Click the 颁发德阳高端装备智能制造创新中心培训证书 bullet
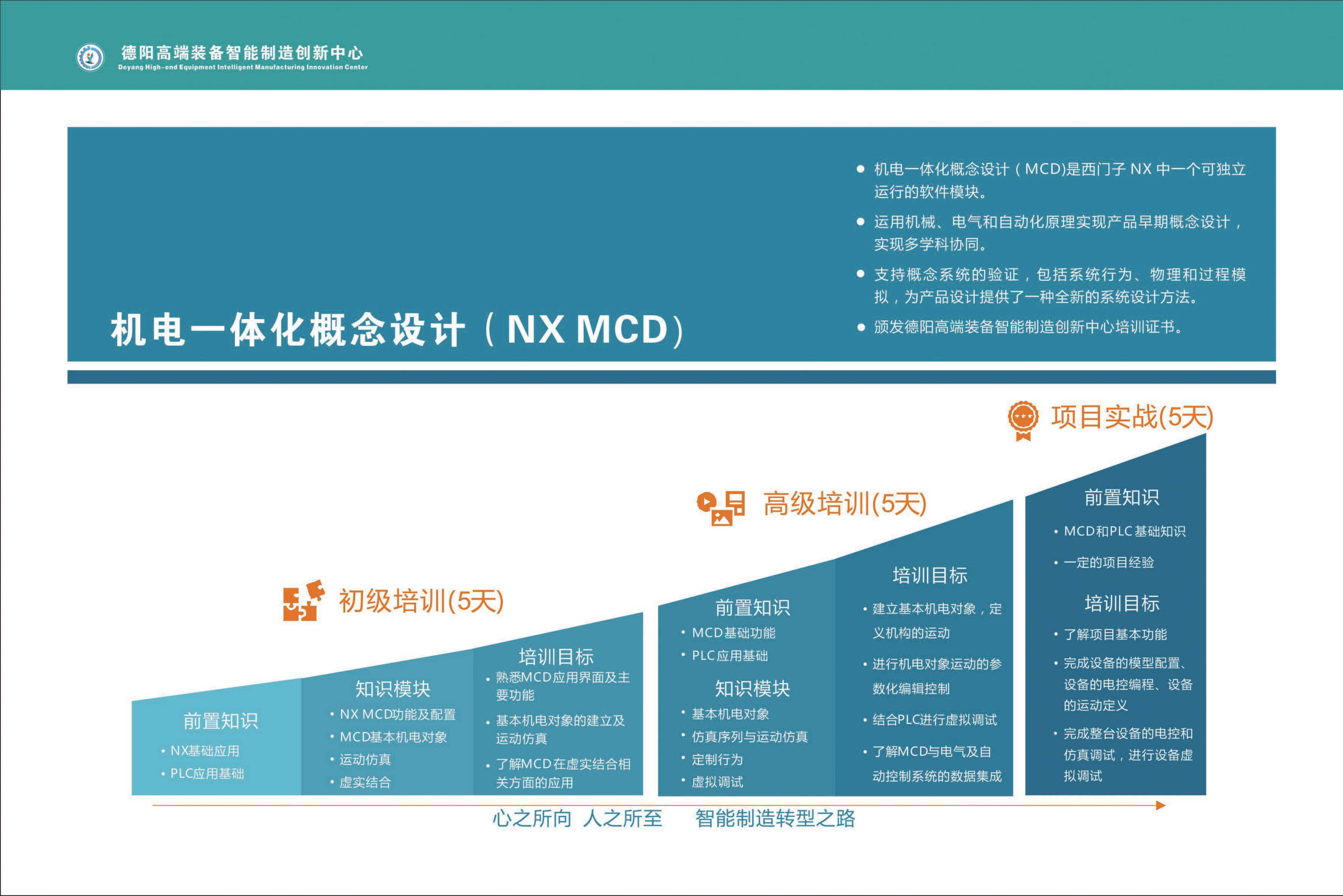 tap(1028, 327)
